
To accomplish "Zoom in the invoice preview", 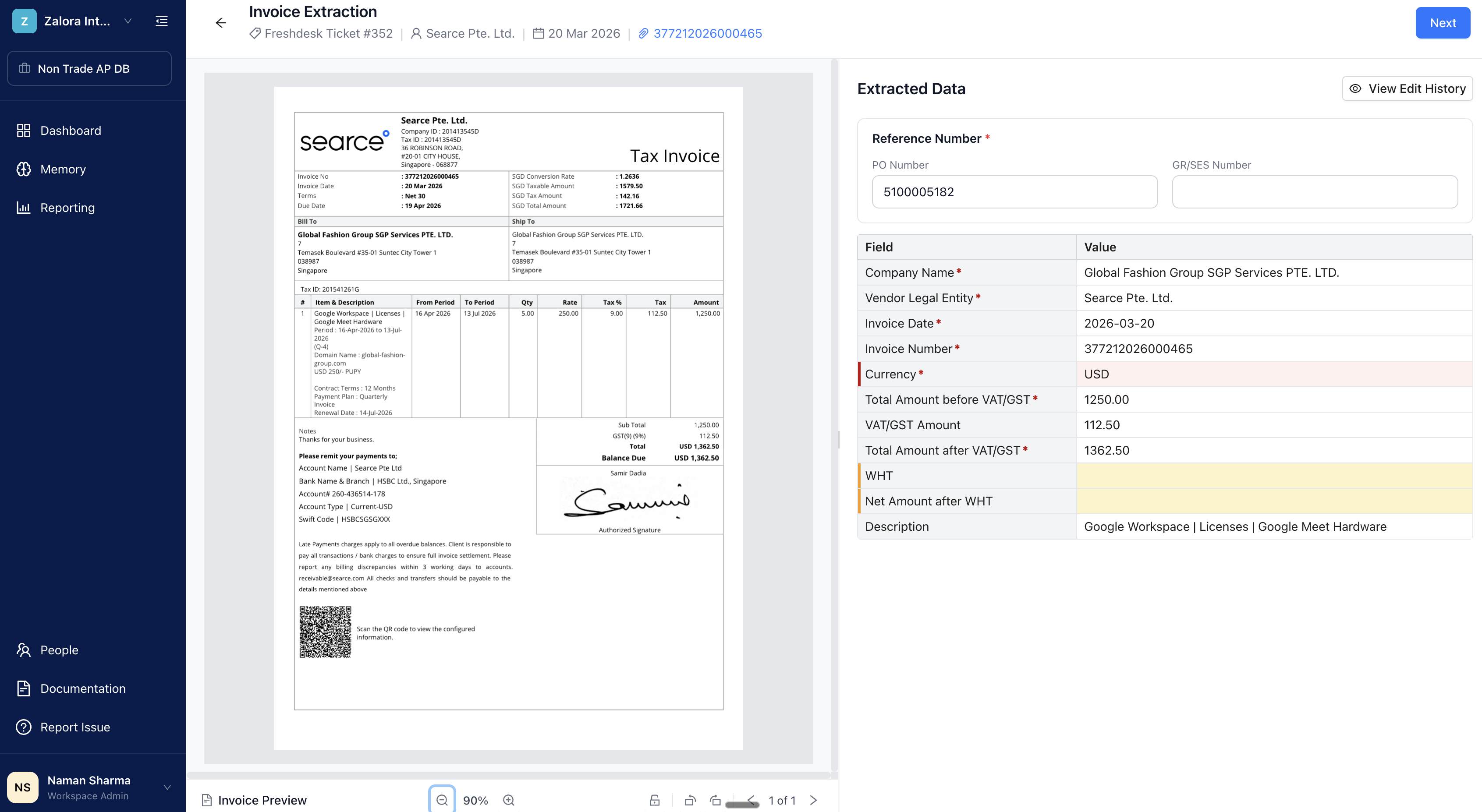I will point(509,800).
